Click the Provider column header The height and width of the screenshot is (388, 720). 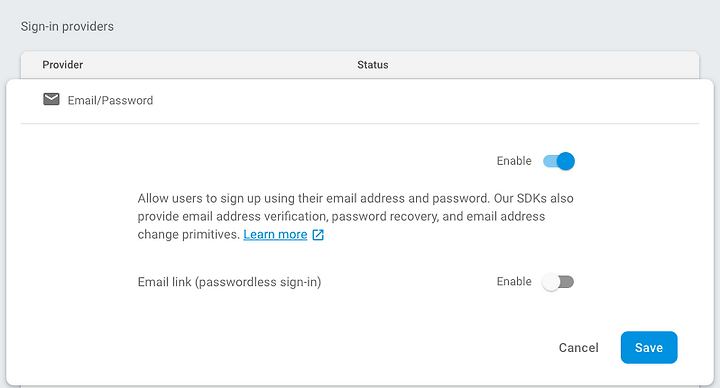pos(62,65)
